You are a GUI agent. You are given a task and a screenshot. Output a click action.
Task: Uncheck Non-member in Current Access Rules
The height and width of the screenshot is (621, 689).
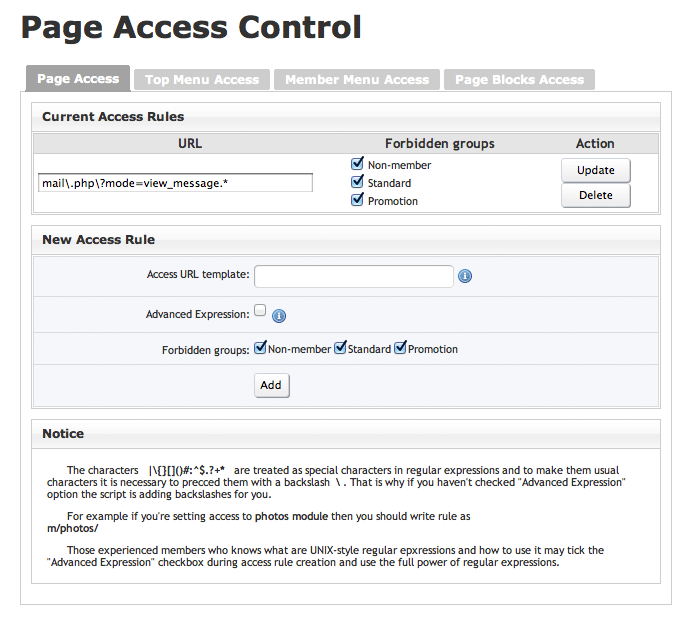coord(357,164)
